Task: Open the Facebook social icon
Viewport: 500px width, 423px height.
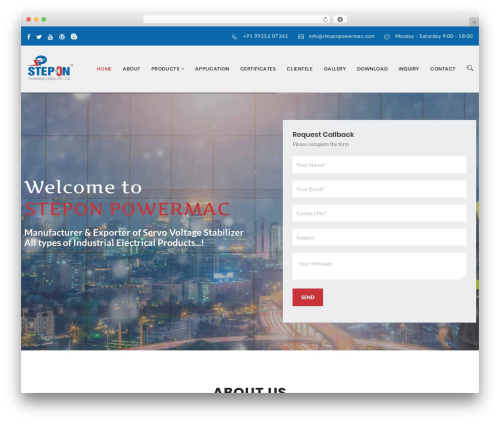Action: (29, 37)
